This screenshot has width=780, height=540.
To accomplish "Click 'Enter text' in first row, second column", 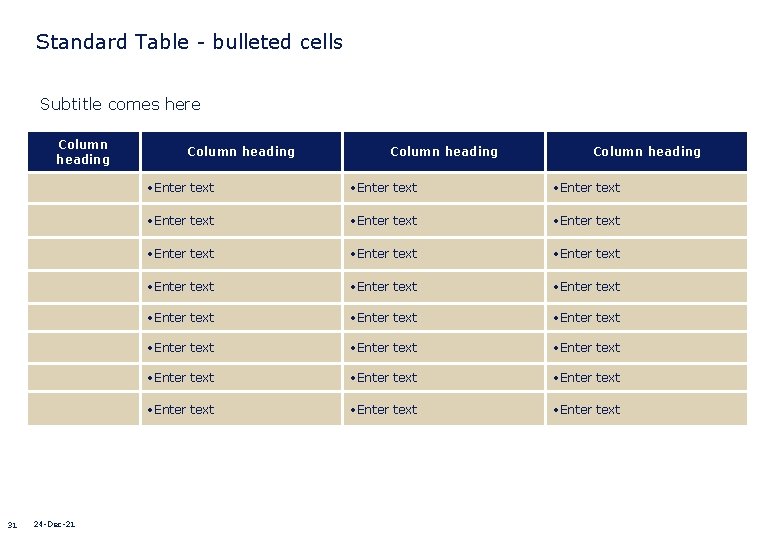I will pyautogui.click(x=185, y=188).
